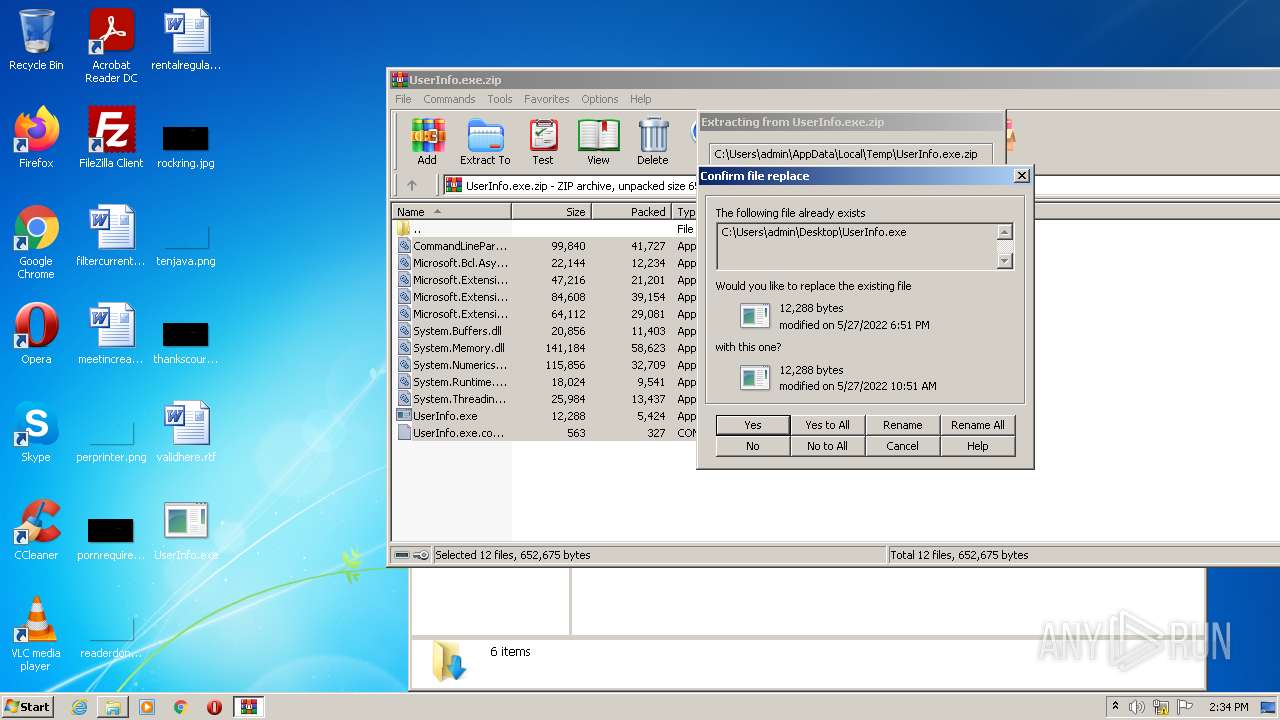Select UserInfo.exe.co... config file row
This screenshot has width=1280, height=720.
point(546,433)
